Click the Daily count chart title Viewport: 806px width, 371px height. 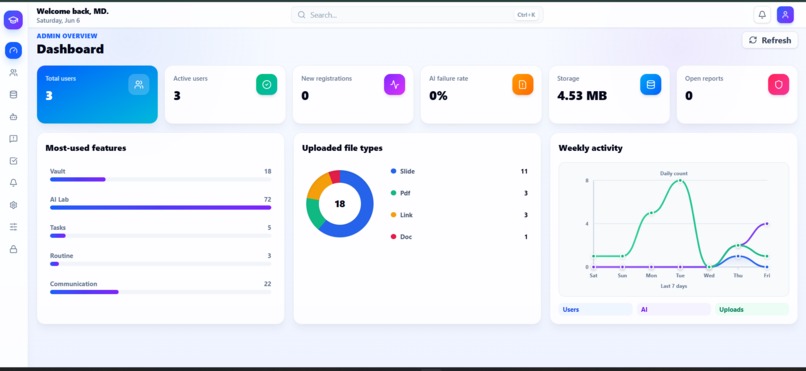coord(673,173)
